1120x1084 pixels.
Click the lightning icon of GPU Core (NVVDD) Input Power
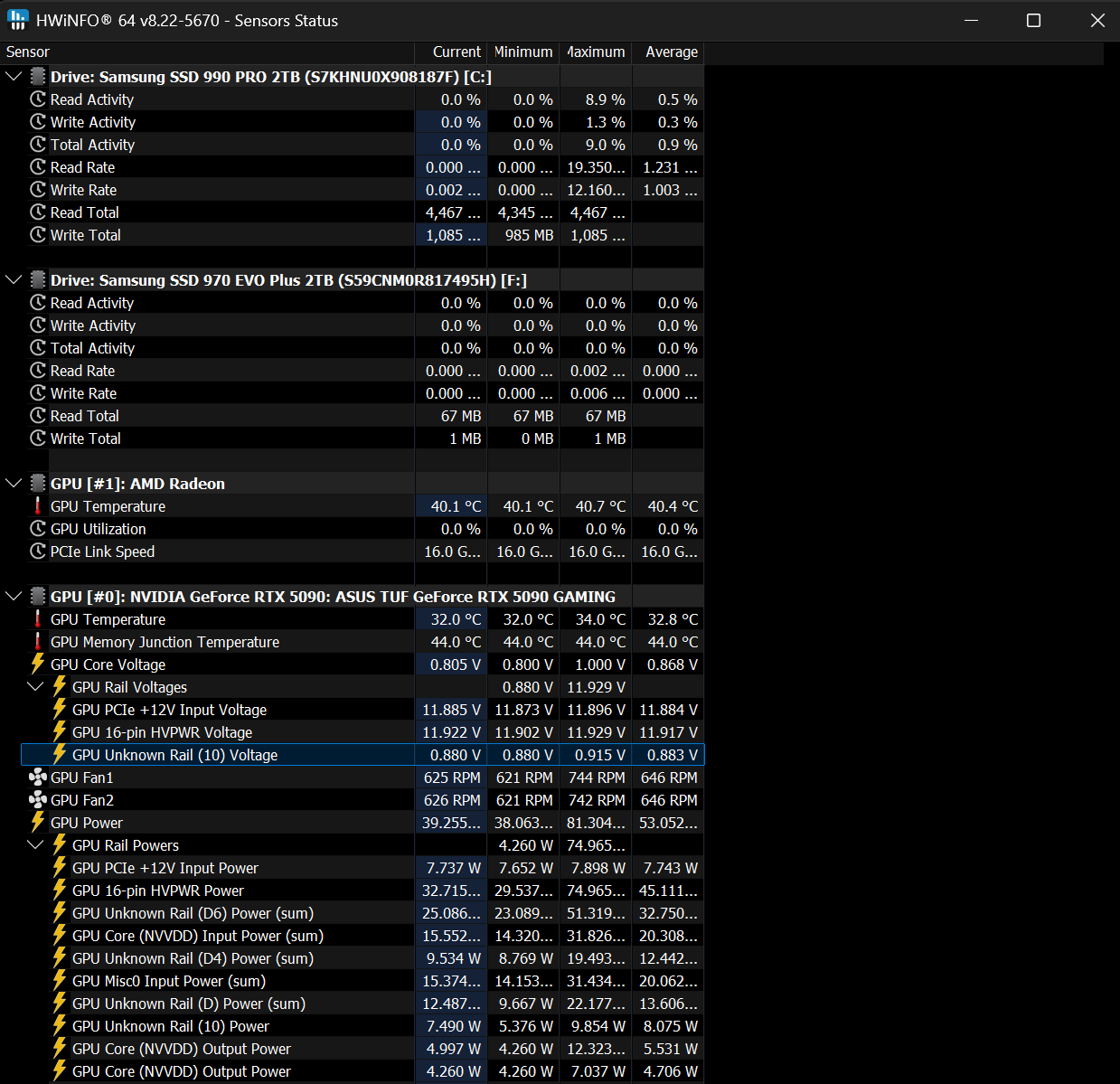coord(60,936)
